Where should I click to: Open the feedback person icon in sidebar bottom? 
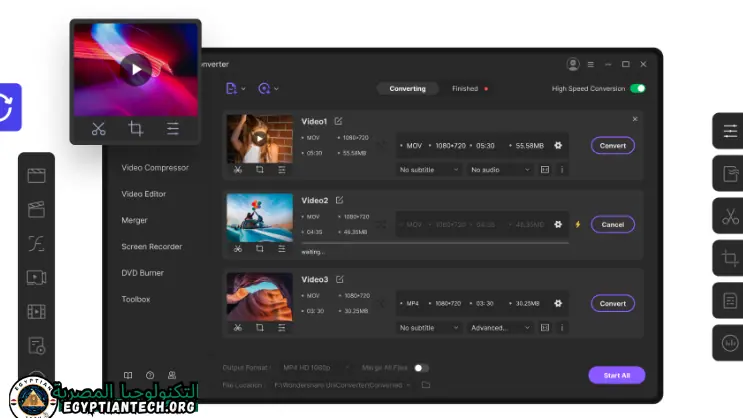(x=172, y=375)
